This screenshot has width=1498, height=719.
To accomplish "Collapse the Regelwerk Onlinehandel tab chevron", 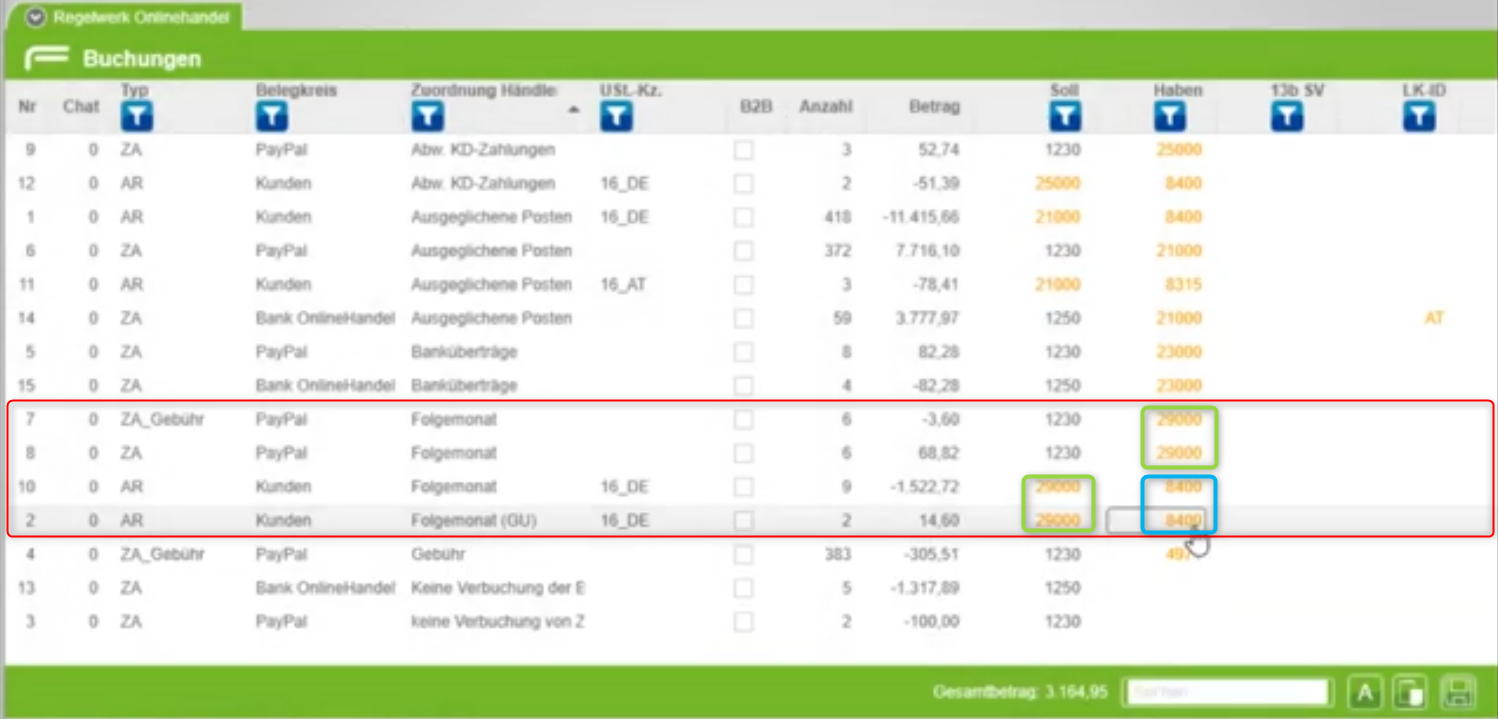I will click(x=36, y=18).
